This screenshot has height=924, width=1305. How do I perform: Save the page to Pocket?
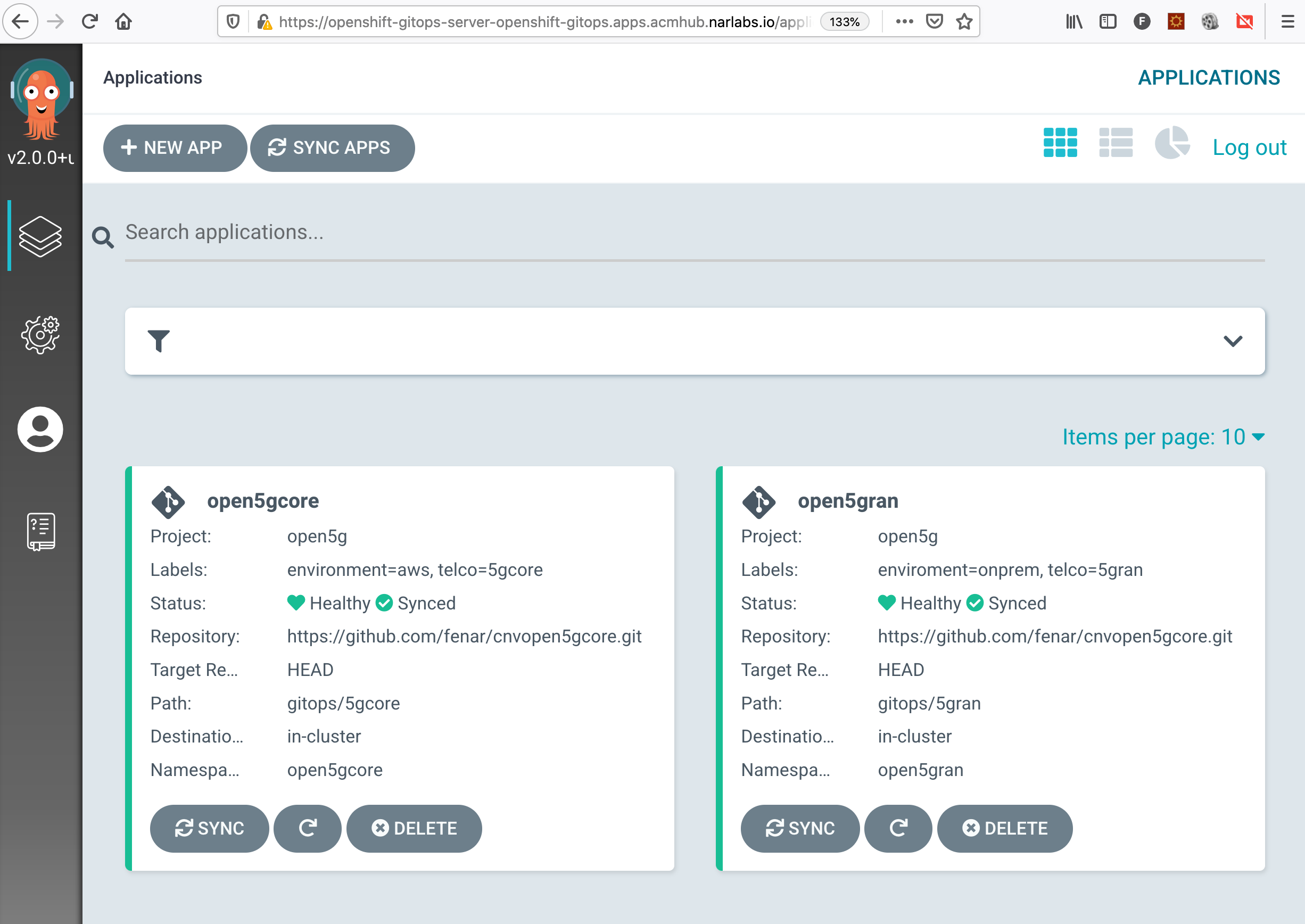pyautogui.click(x=934, y=22)
